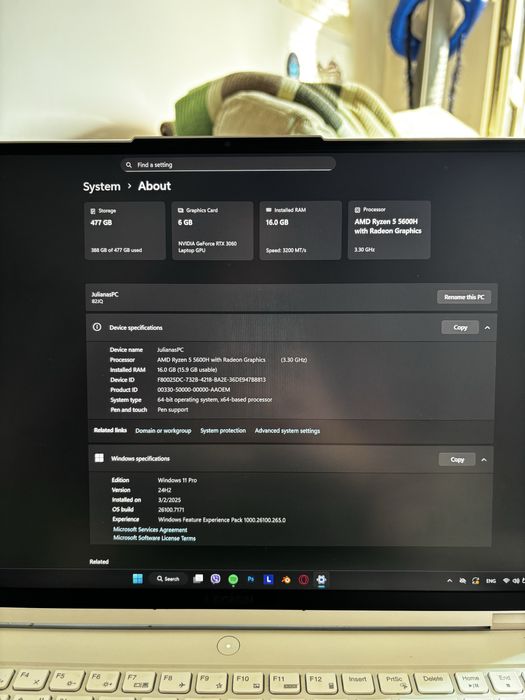525x700 pixels.
Task: Click the Device specifications info icon
Action: click(x=97, y=327)
